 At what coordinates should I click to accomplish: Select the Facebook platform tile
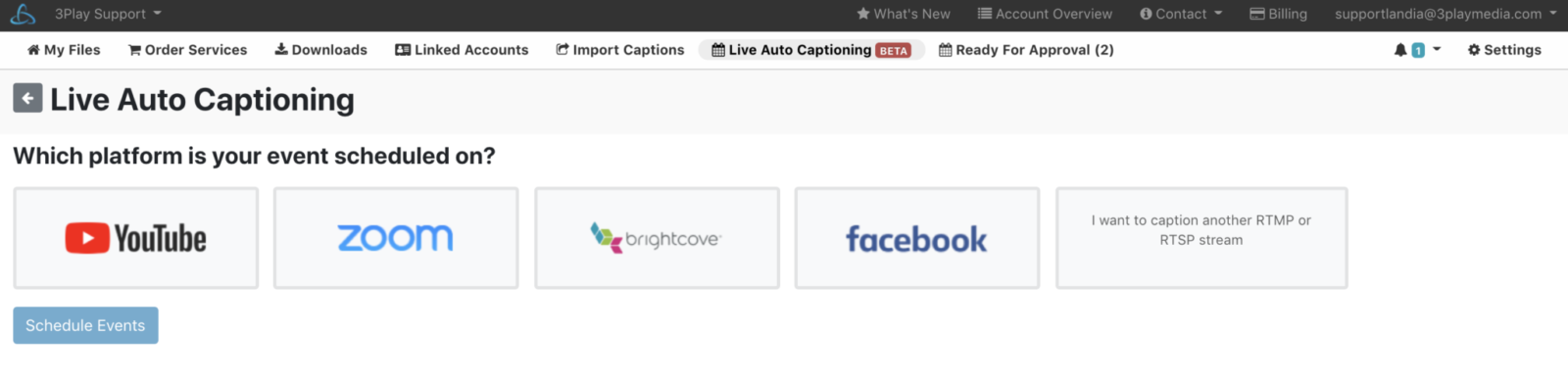point(917,238)
